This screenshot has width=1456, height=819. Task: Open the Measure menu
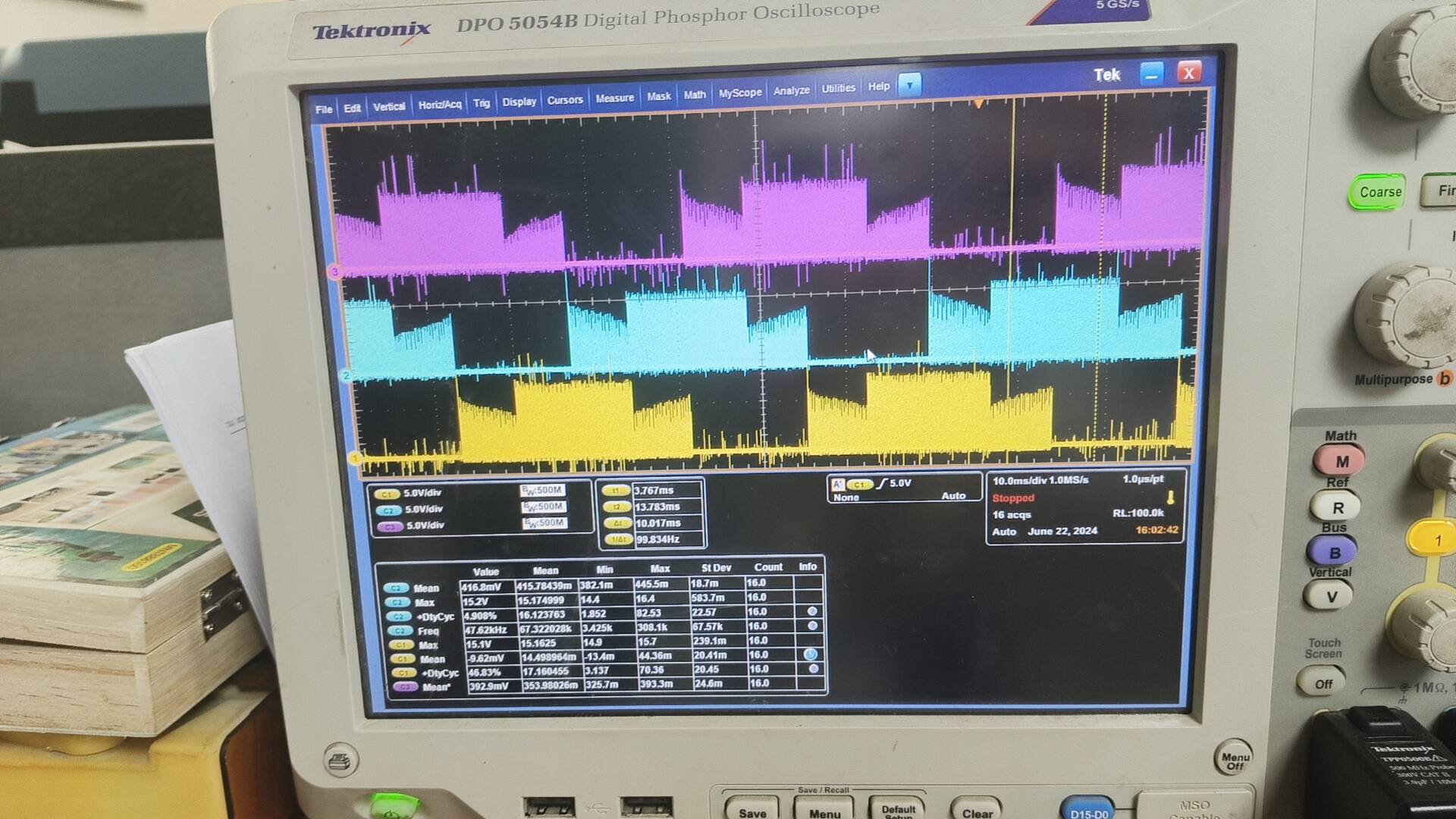(614, 99)
